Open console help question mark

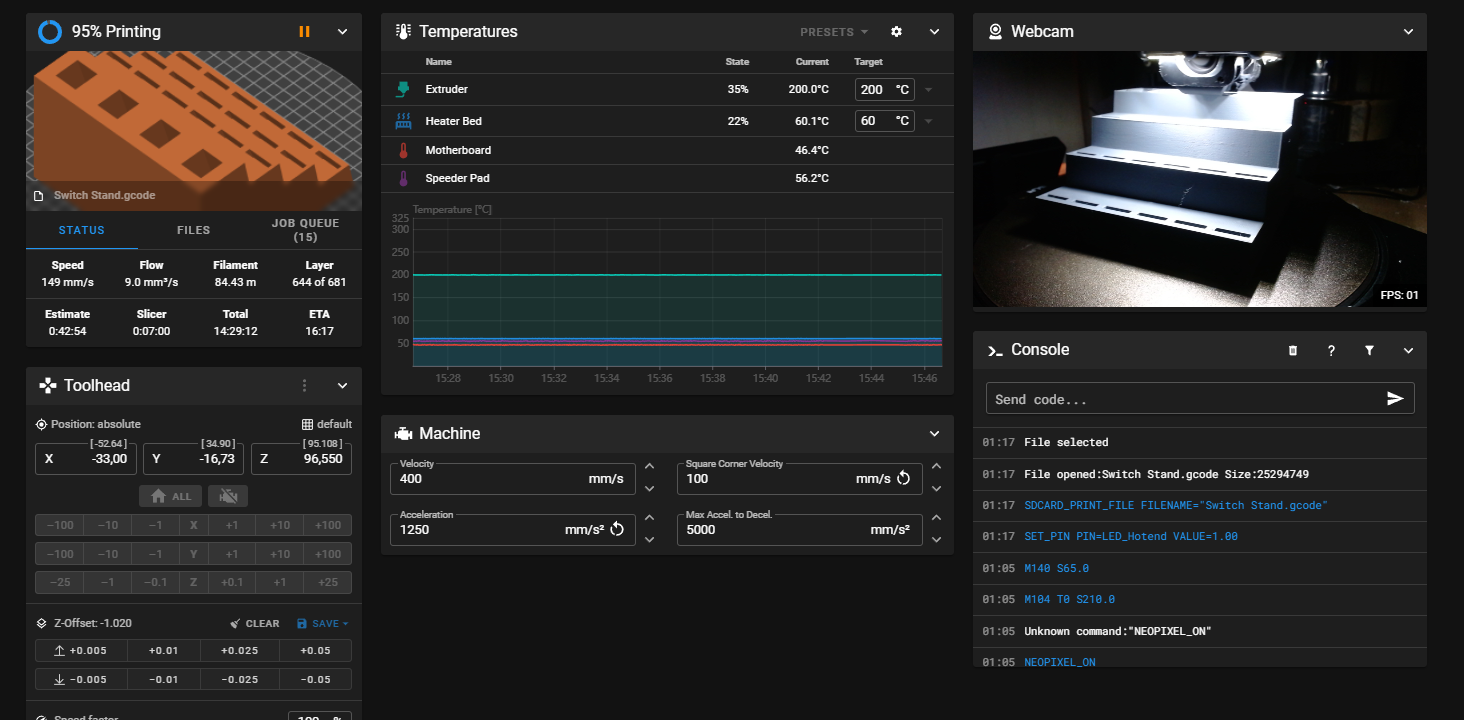point(1331,351)
